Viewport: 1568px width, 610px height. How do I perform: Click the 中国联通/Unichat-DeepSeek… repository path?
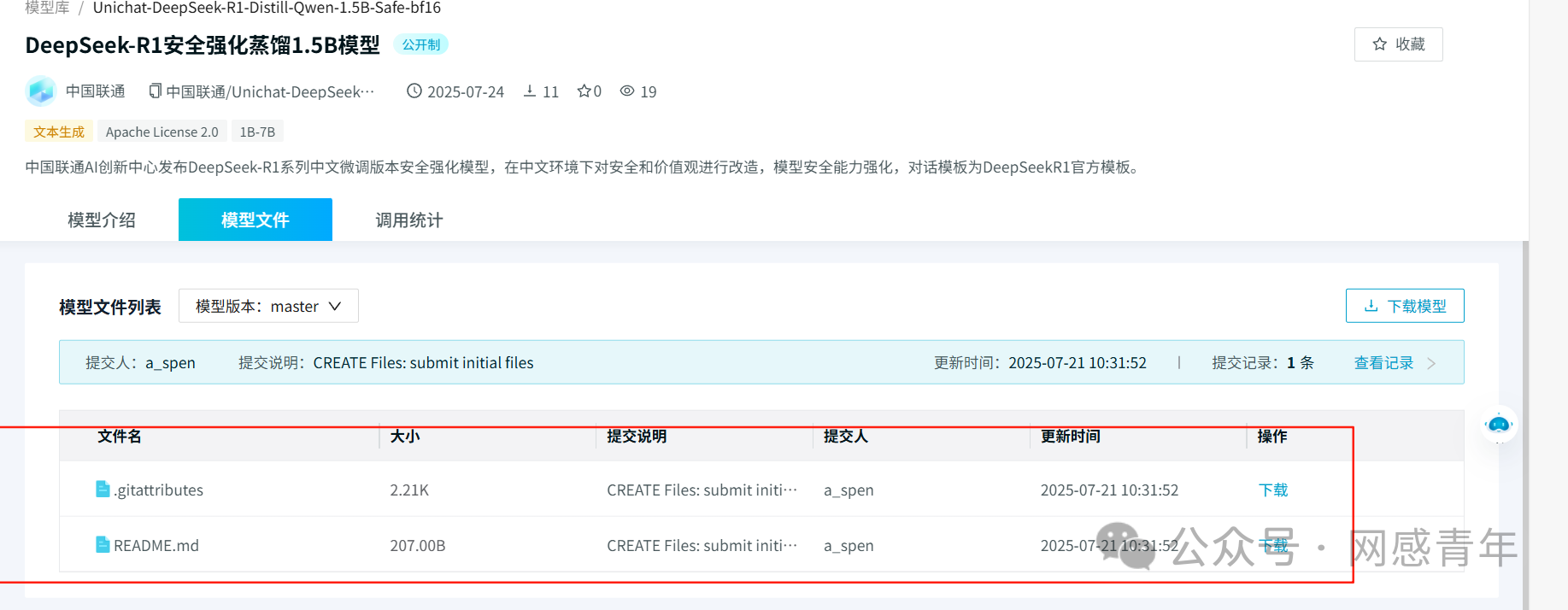point(270,91)
